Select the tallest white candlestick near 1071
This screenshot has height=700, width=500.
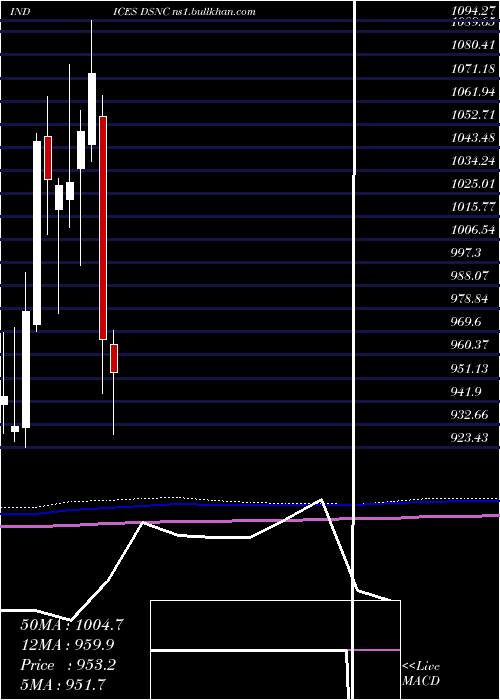pyautogui.click(x=92, y=109)
